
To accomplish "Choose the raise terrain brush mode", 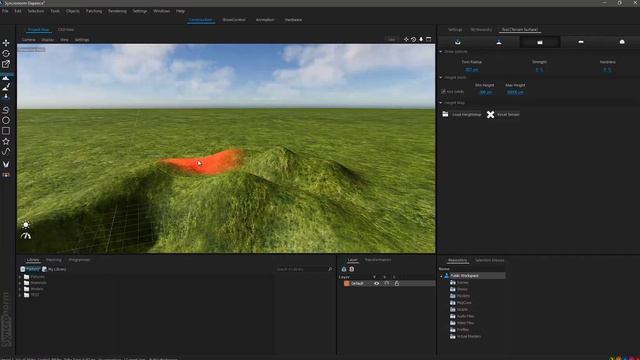I will [x=499, y=42].
